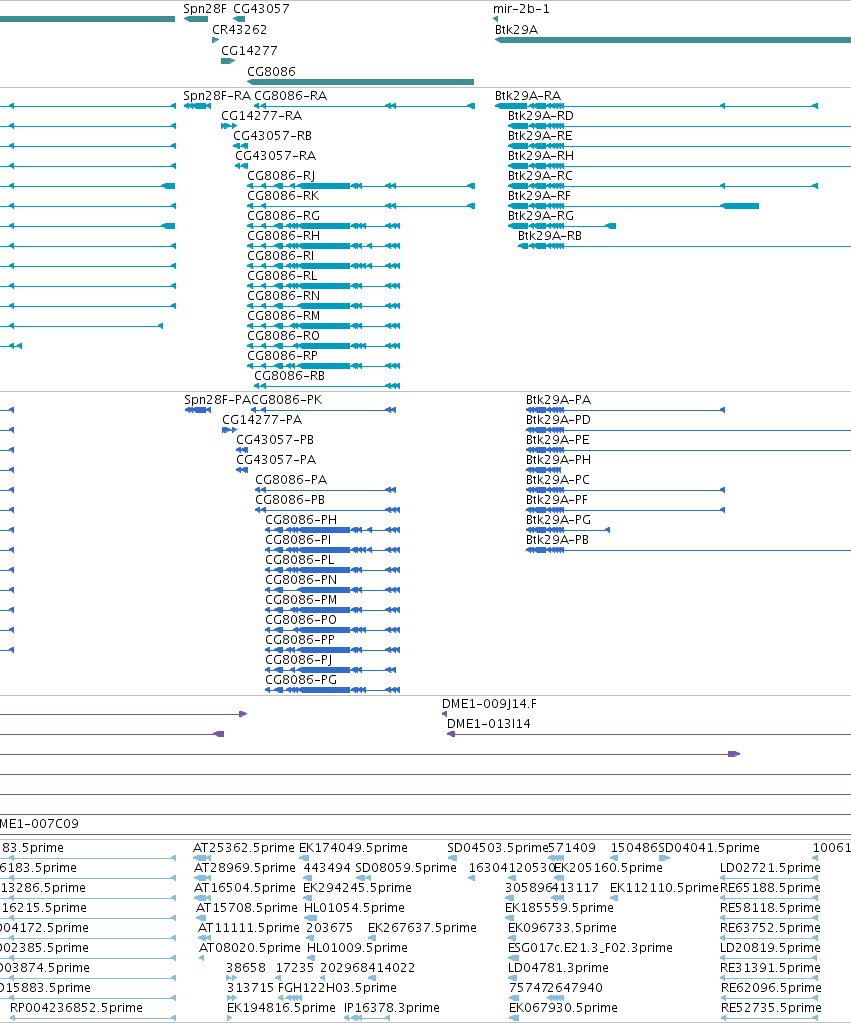
Task: Select the Btk29A gene label
Action: pos(516,29)
